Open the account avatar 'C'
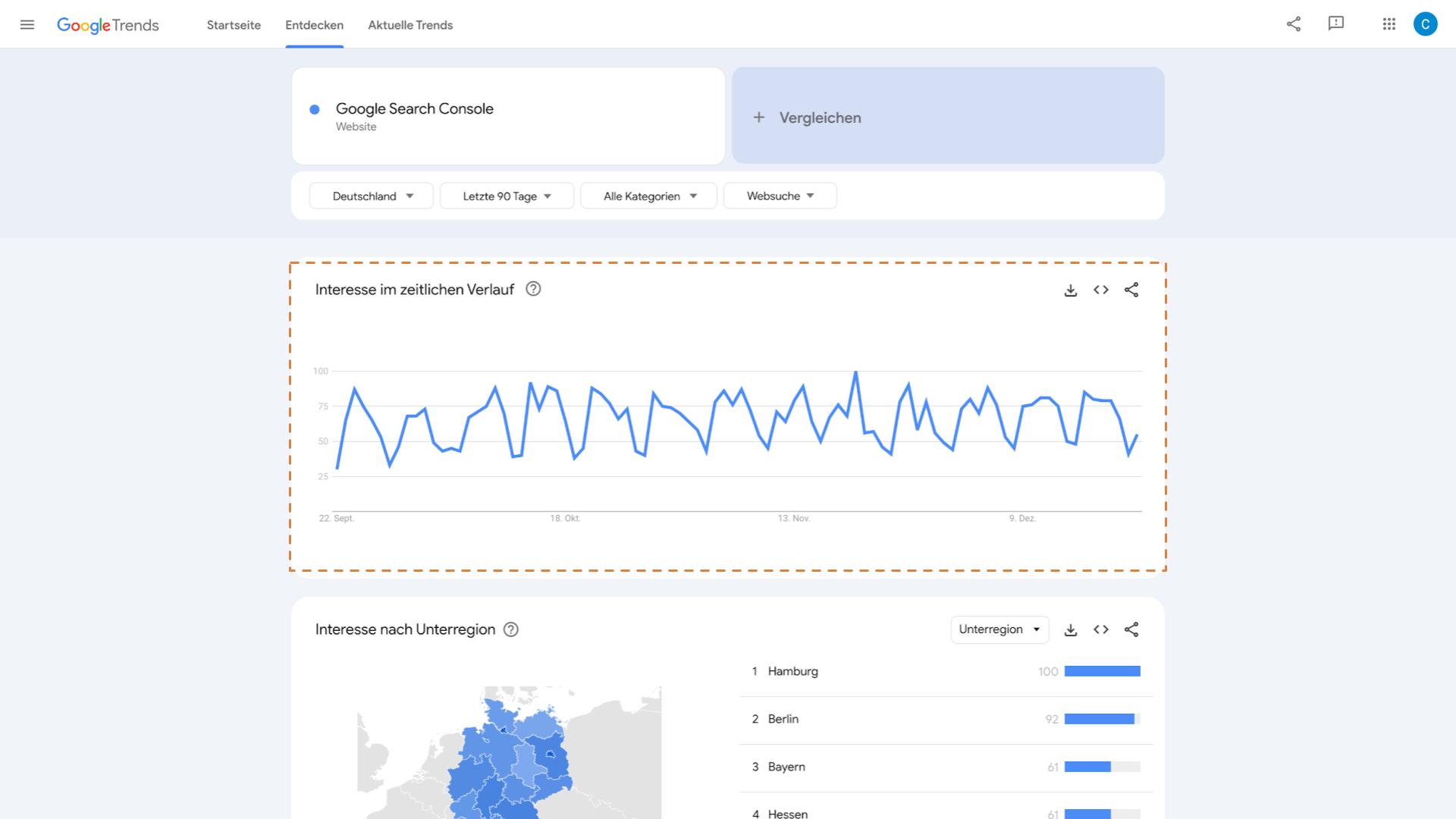The image size is (1456, 819). pyautogui.click(x=1426, y=24)
